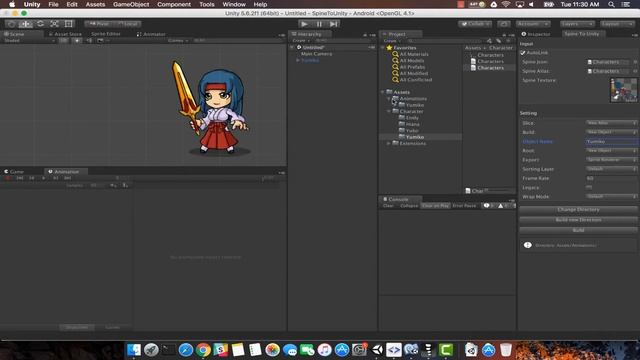Click the Change Directory button

pos(578,209)
